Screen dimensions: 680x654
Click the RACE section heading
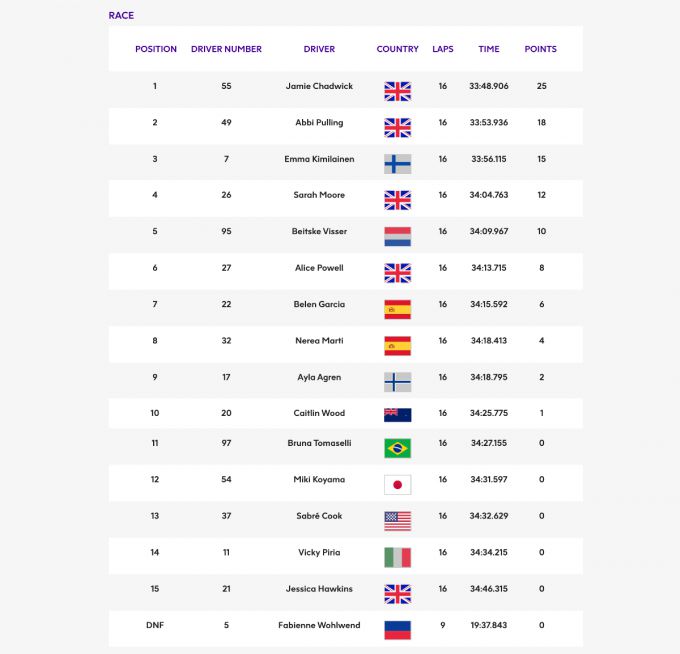click(121, 16)
